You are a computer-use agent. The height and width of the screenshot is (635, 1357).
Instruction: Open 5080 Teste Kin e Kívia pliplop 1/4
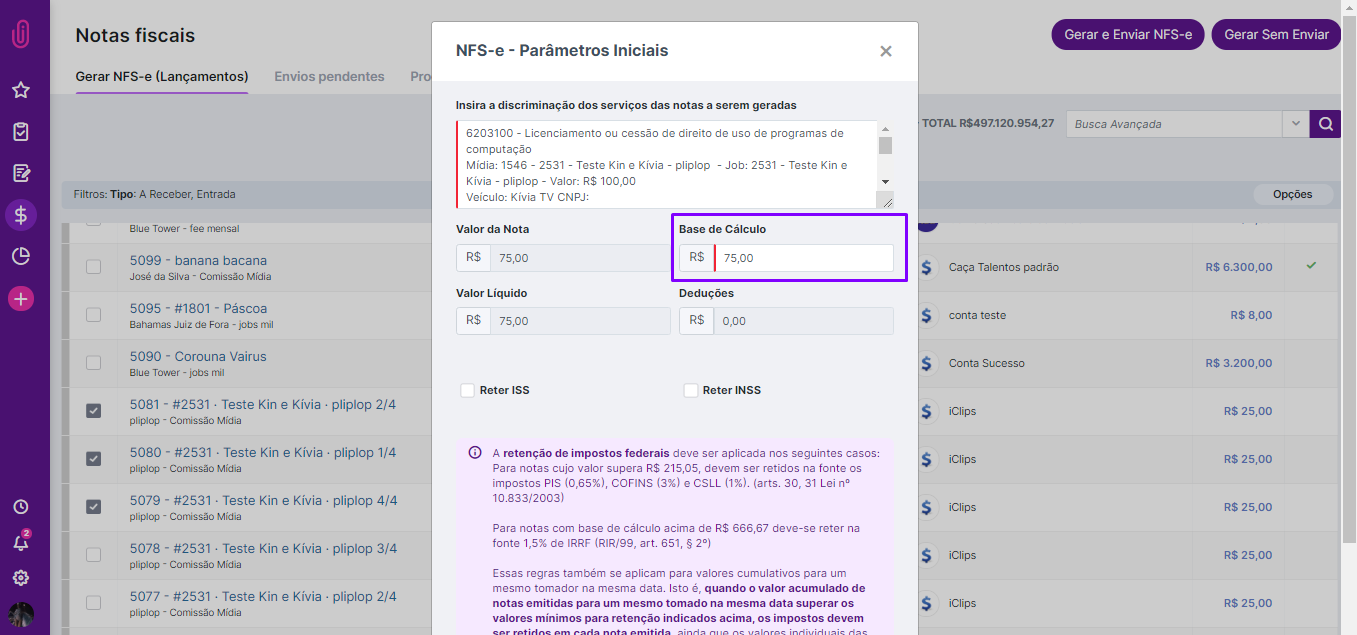pos(263,453)
